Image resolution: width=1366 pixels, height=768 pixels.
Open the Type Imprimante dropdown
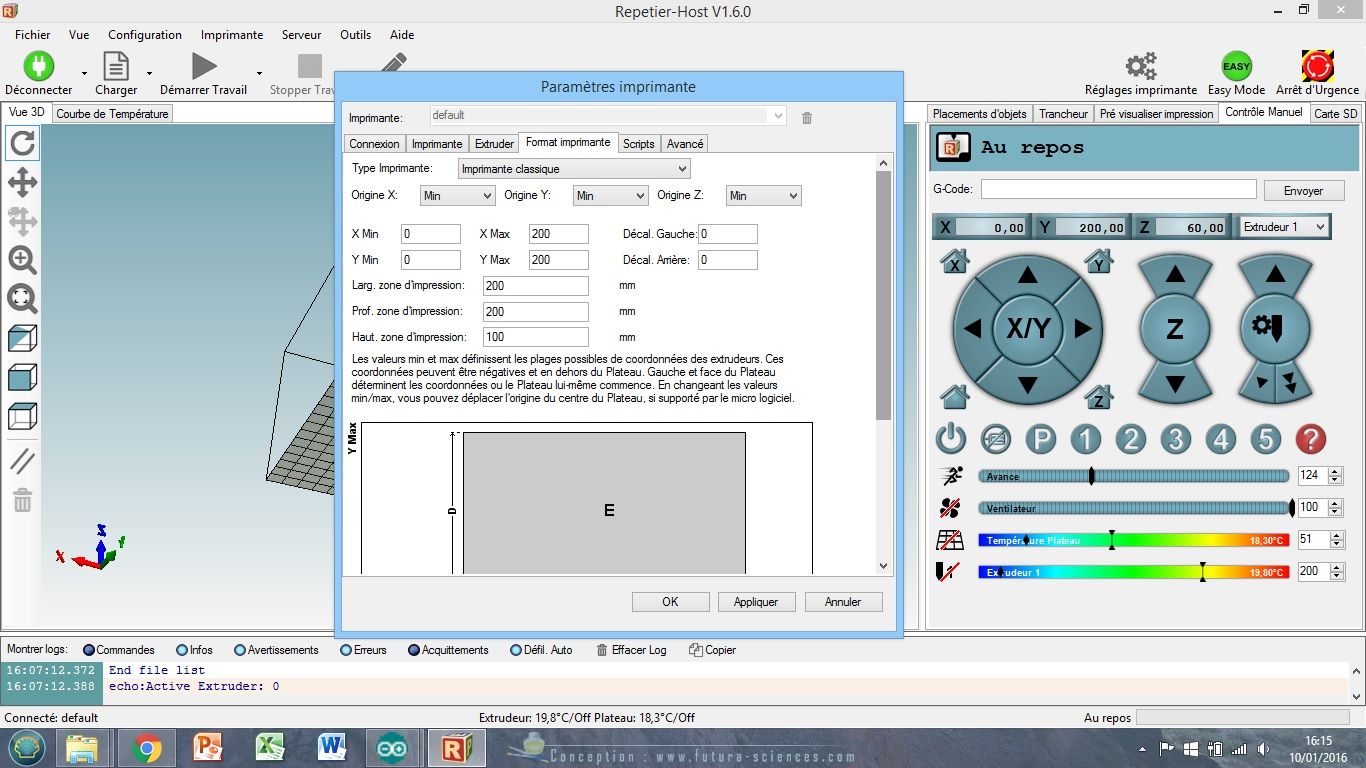click(x=574, y=169)
